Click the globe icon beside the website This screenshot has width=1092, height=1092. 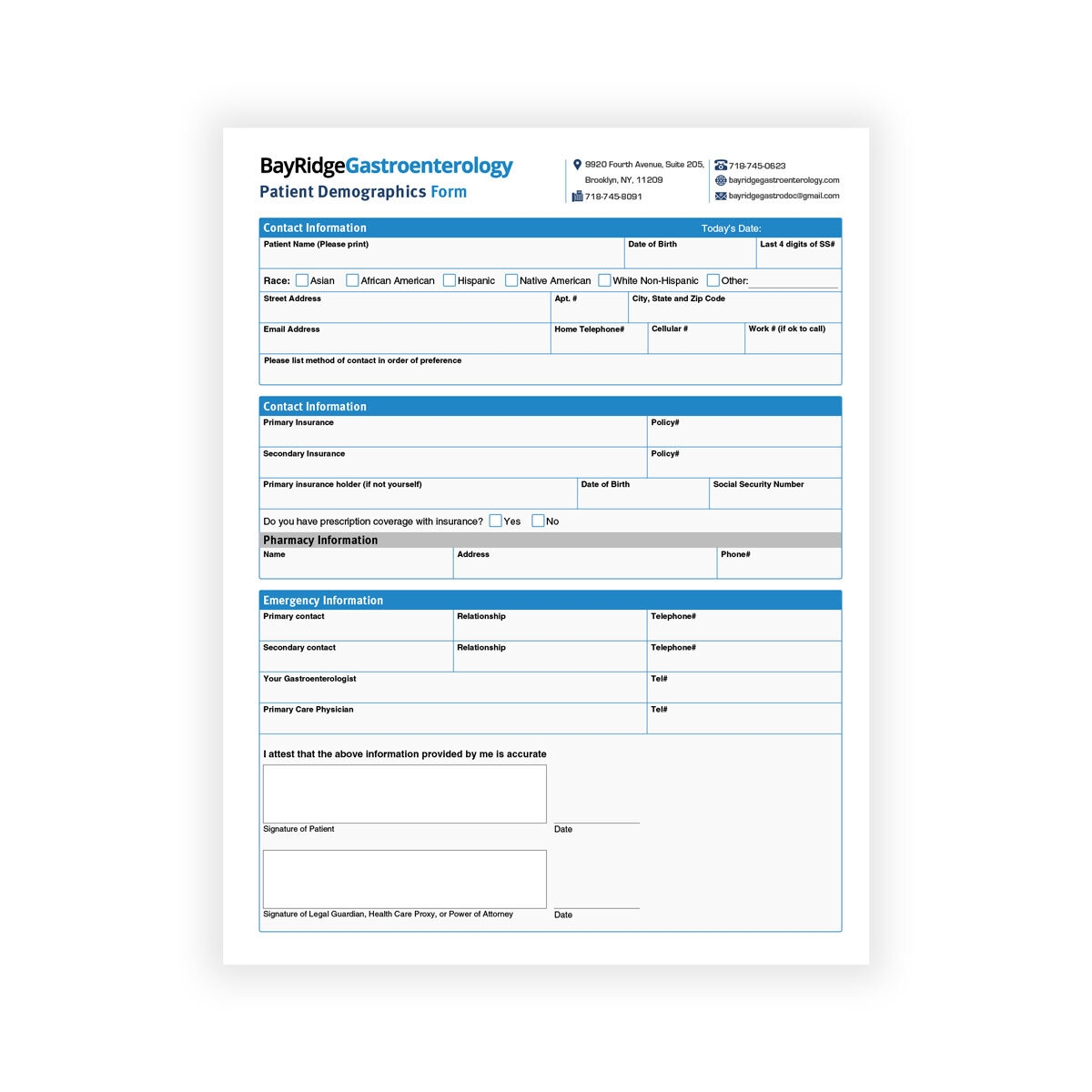721,180
